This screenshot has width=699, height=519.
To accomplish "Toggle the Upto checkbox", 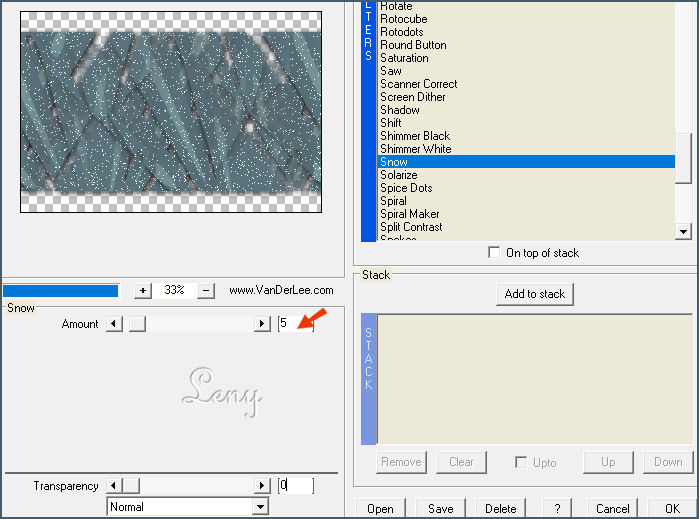I will 521,462.
